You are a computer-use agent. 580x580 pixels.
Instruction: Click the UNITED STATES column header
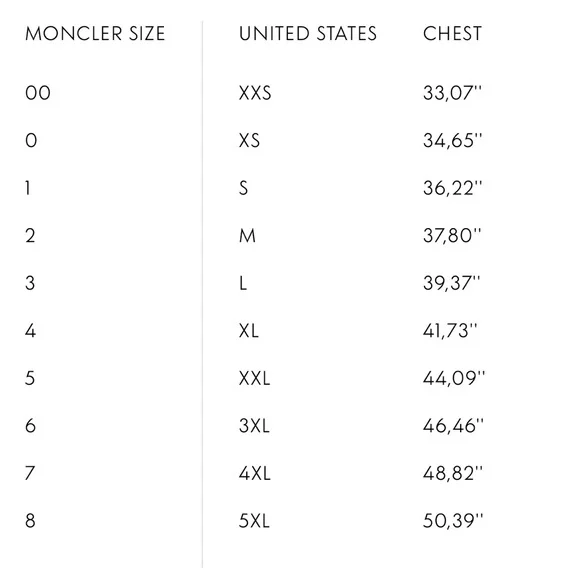pos(308,34)
